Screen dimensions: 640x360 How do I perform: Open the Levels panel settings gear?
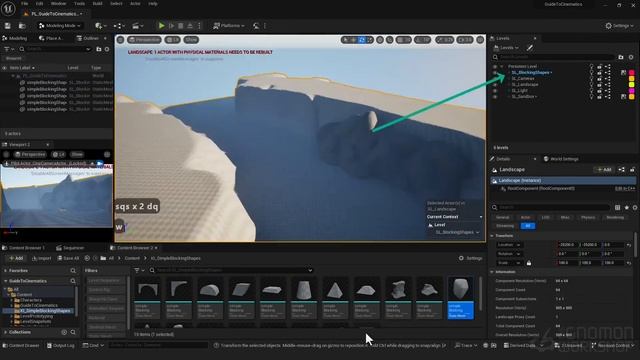point(631,57)
